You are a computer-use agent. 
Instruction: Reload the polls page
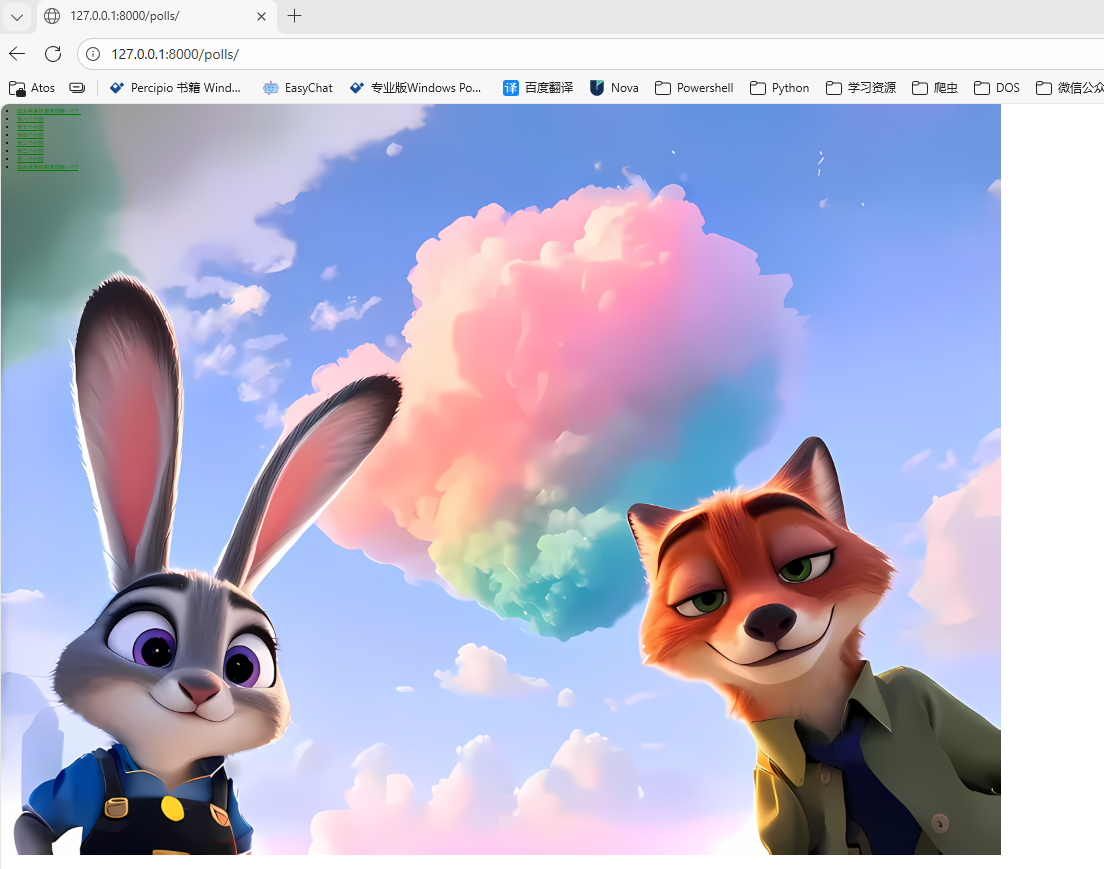pos(53,54)
